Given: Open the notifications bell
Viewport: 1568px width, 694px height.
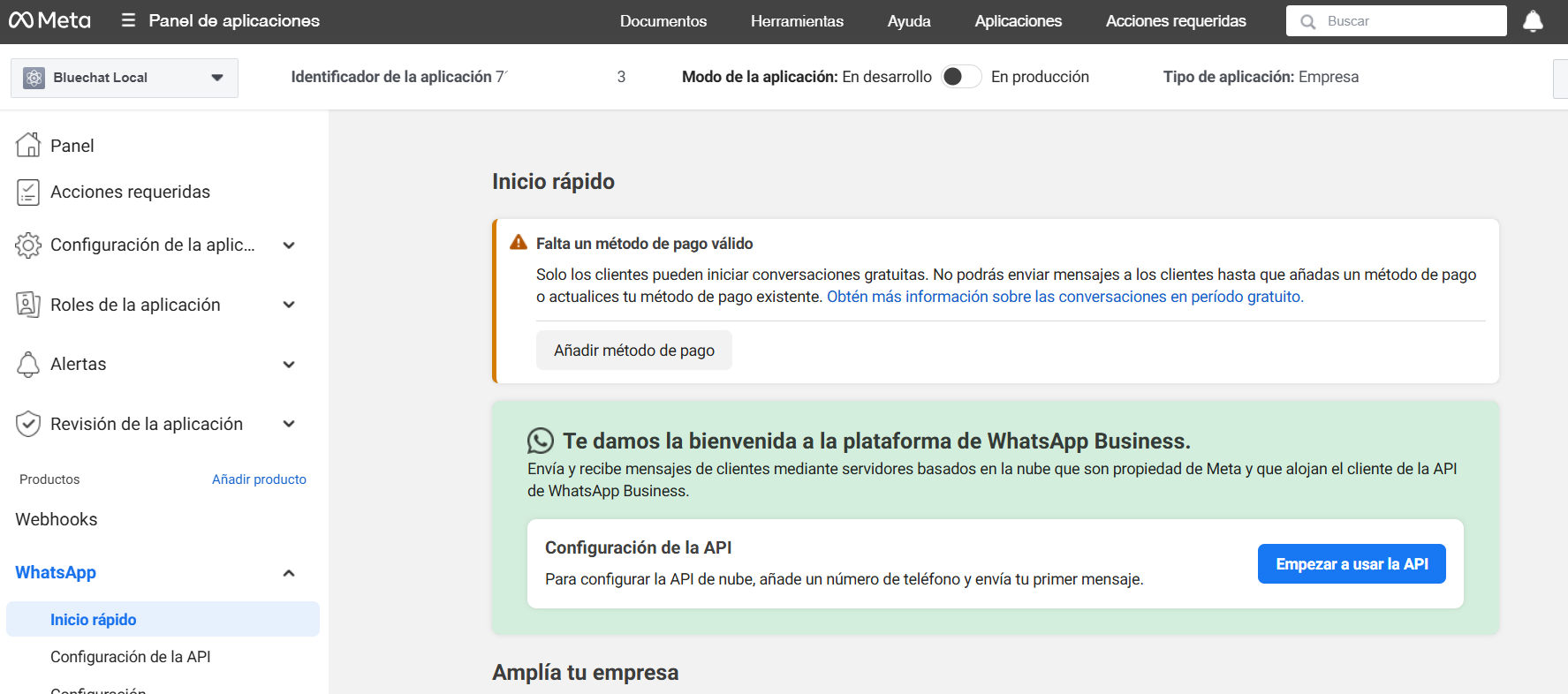Looking at the screenshot, I should (1533, 21).
